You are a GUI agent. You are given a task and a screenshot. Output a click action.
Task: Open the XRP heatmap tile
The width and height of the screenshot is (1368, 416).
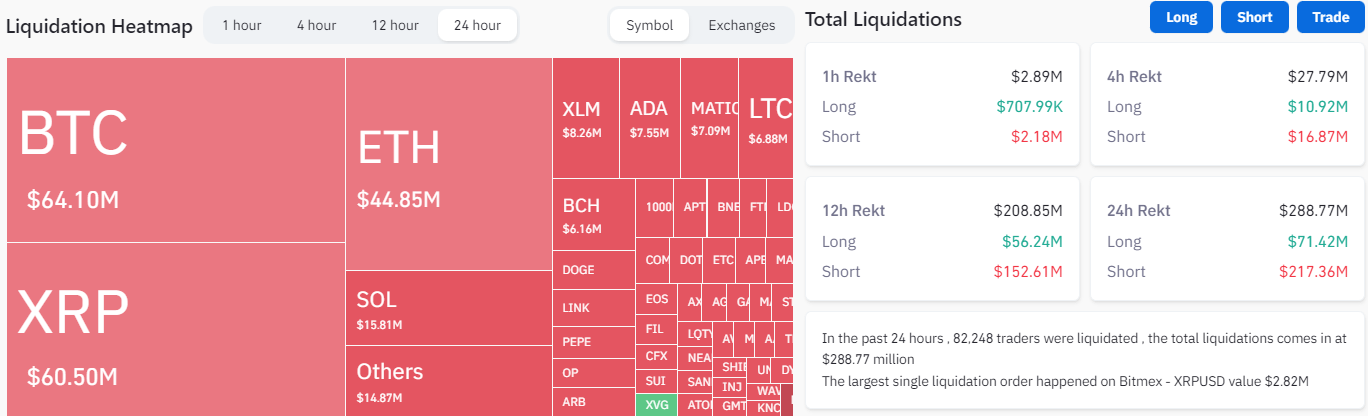(x=176, y=330)
